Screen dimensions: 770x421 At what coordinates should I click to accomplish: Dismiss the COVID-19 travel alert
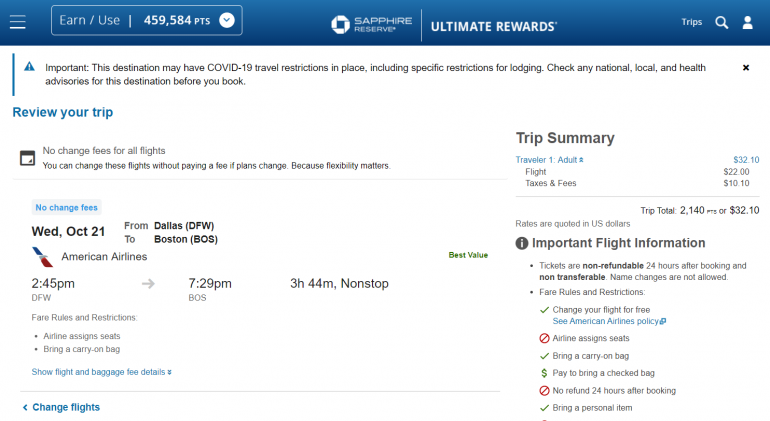point(746,68)
